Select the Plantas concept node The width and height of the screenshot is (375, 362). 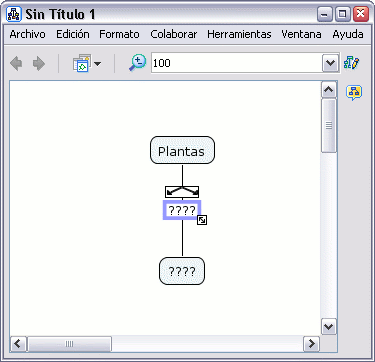pyautogui.click(x=182, y=150)
